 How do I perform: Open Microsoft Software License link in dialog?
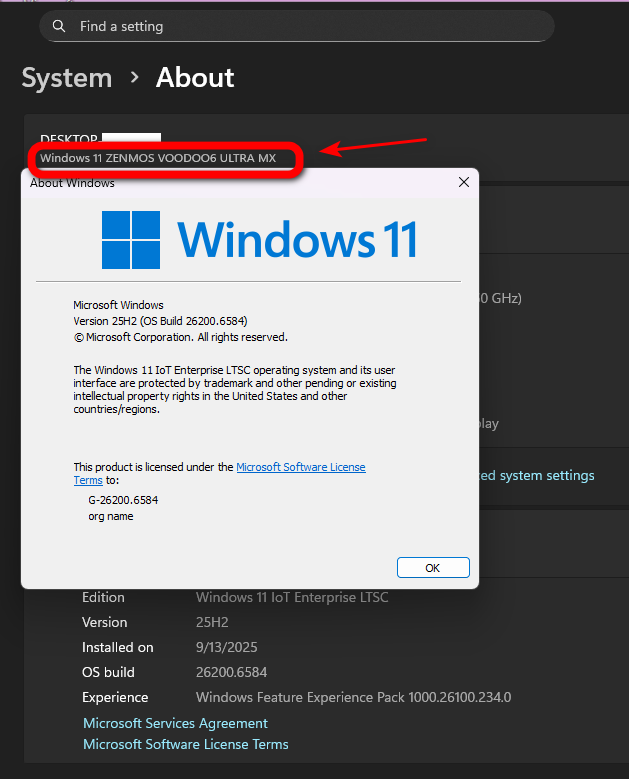coord(301,467)
